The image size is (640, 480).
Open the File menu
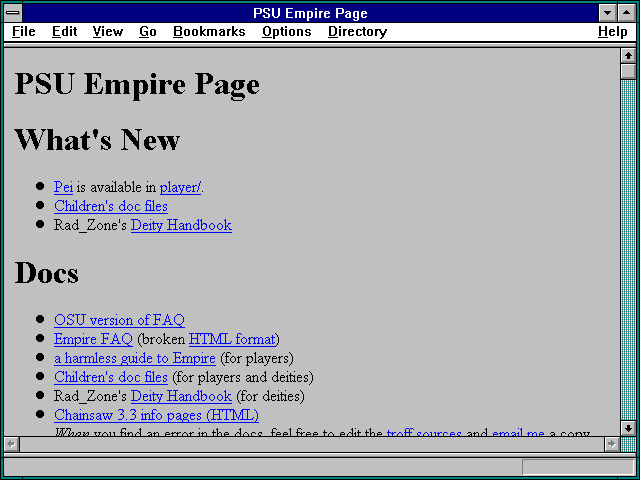[x=24, y=31]
